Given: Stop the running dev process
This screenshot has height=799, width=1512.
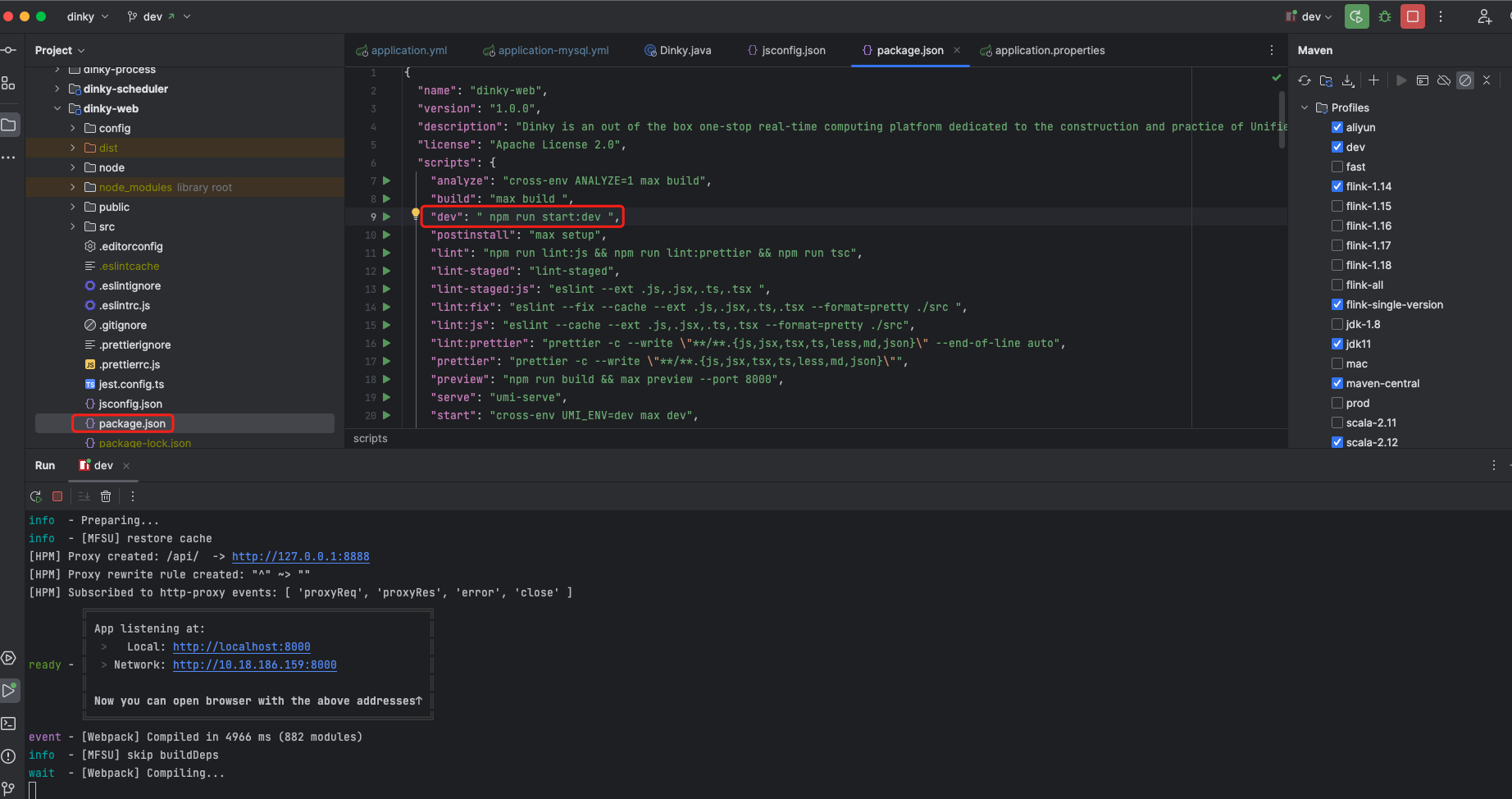Looking at the screenshot, I should (57, 495).
